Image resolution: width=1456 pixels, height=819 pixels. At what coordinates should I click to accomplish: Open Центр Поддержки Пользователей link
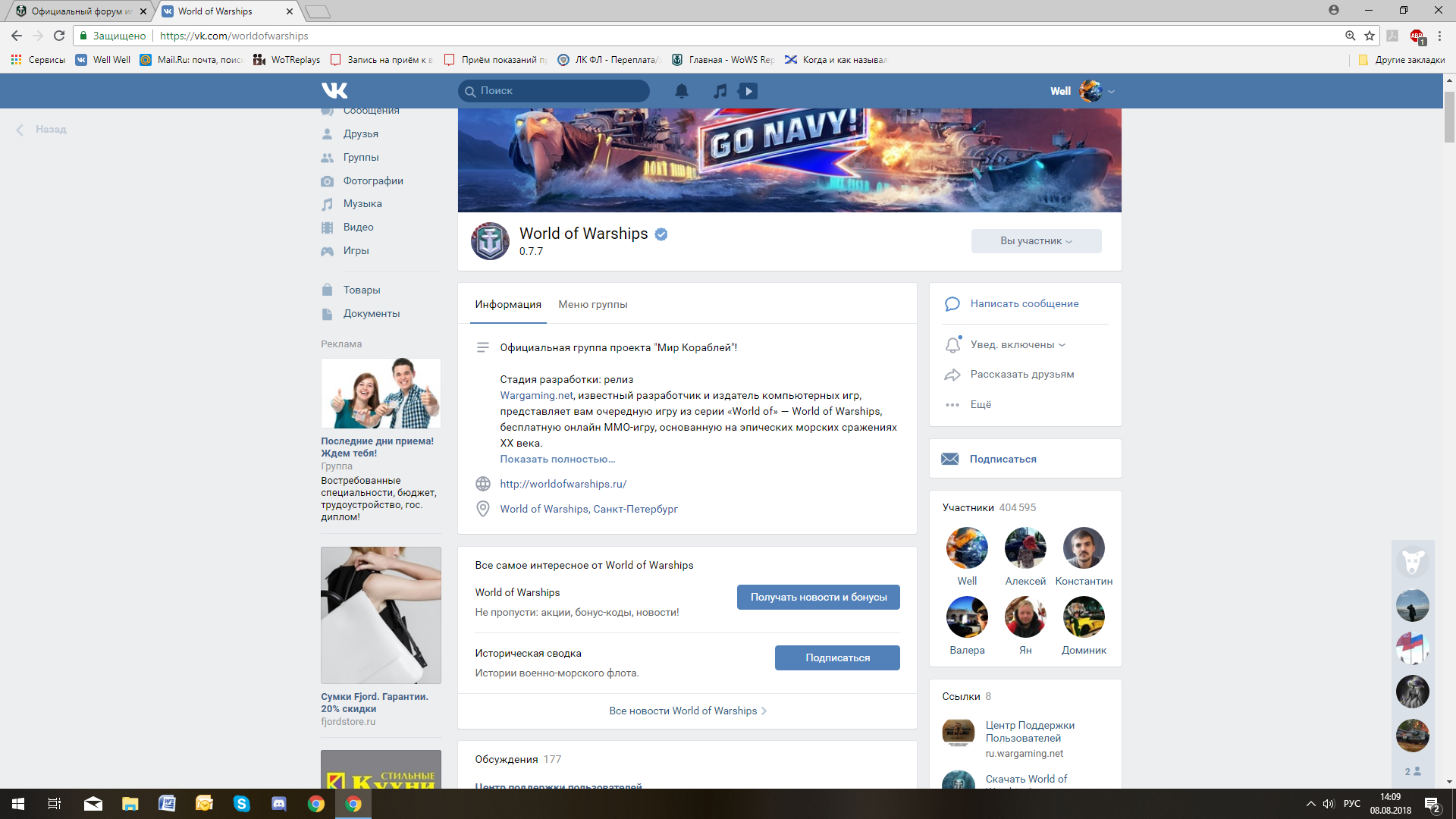(x=1030, y=732)
